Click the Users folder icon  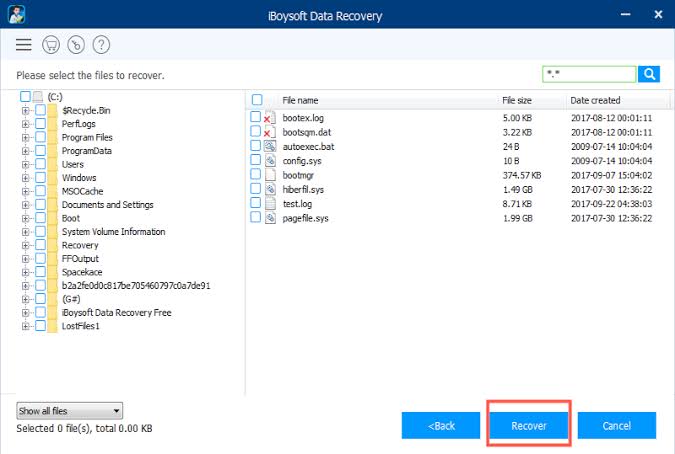[x=53, y=164]
